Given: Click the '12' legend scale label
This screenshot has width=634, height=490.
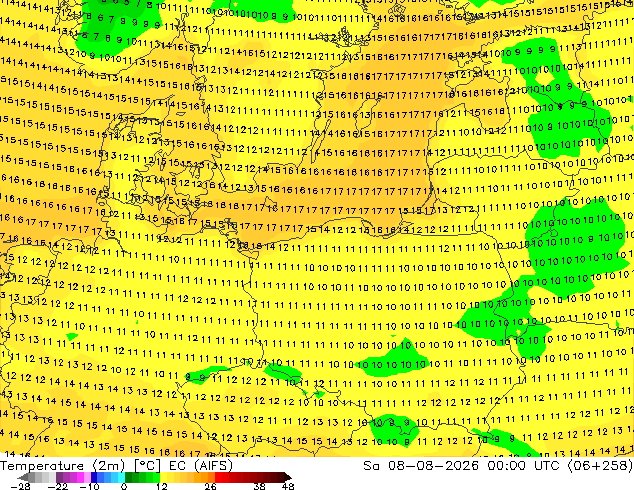Looking at the screenshot, I should pyautogui.click(x=162, y=486).
